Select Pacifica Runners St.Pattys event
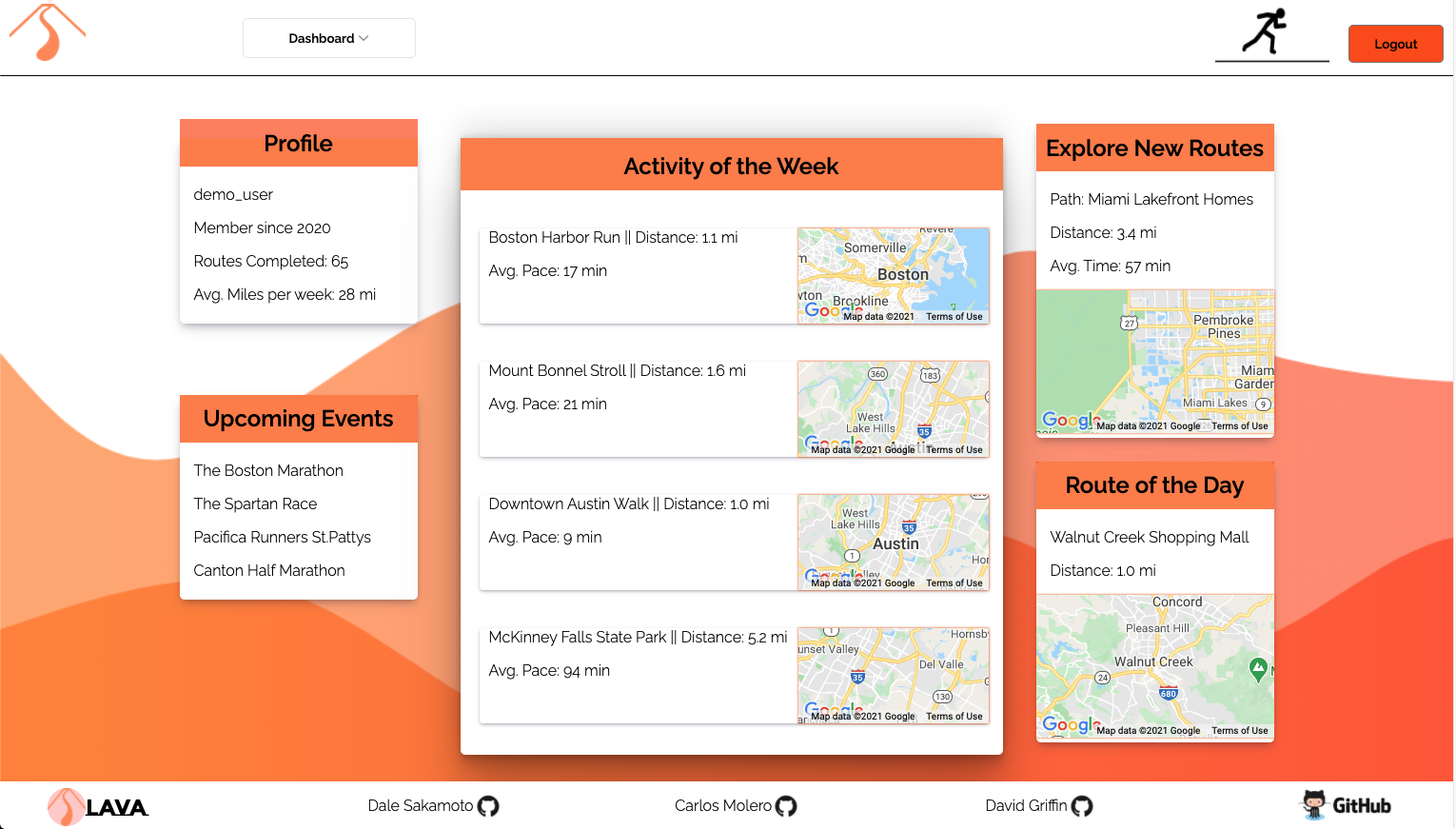The width and height of the screenshot is (1456, 829). [282, 537]
